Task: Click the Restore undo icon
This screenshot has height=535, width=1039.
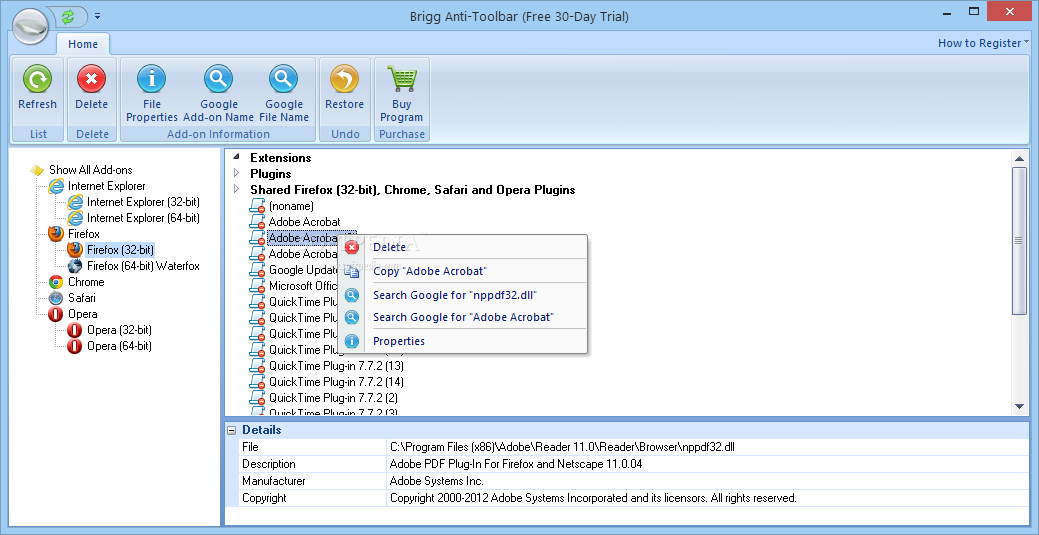Action: (345, 80)
